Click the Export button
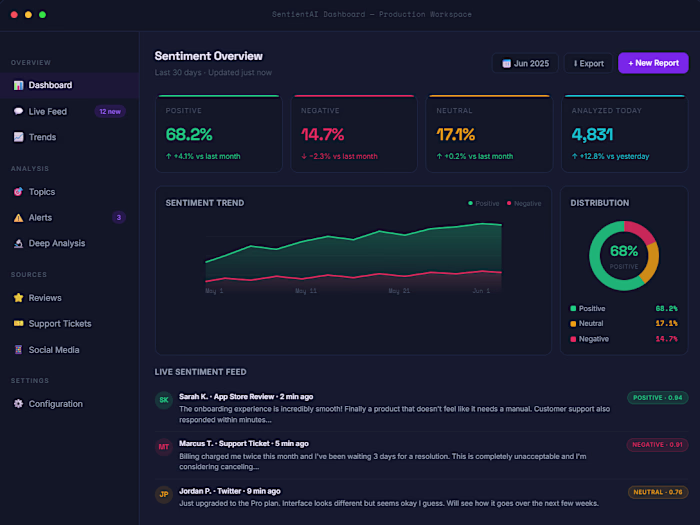Image resolution: width=700 pixels, height=525 pixels. click(x=588, y=63)
